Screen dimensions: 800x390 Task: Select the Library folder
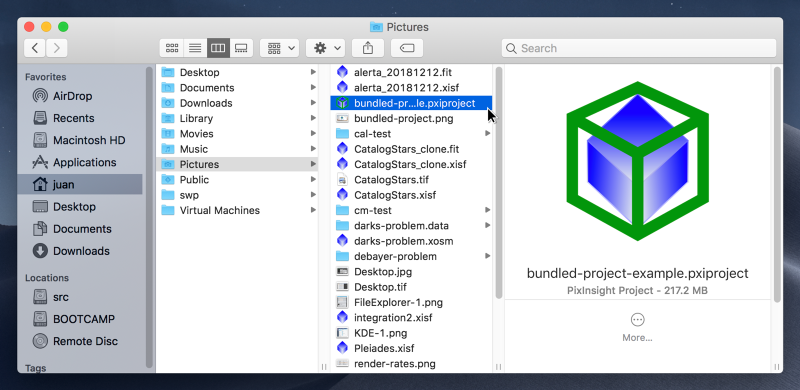pos(237,118)
